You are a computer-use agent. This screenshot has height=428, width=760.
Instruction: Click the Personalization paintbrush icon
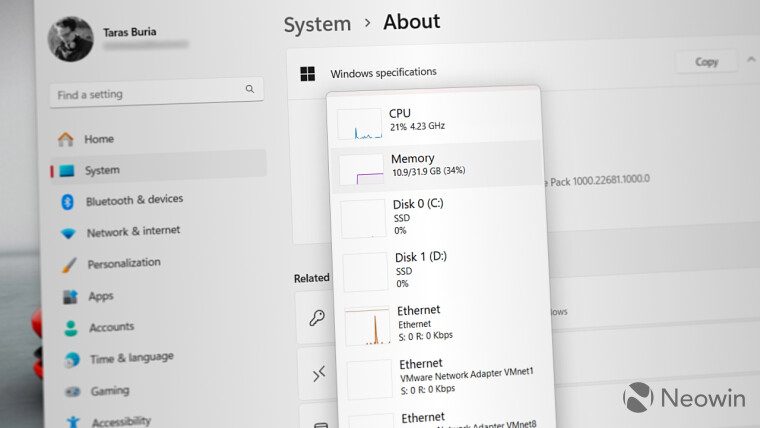click(68, 265)
